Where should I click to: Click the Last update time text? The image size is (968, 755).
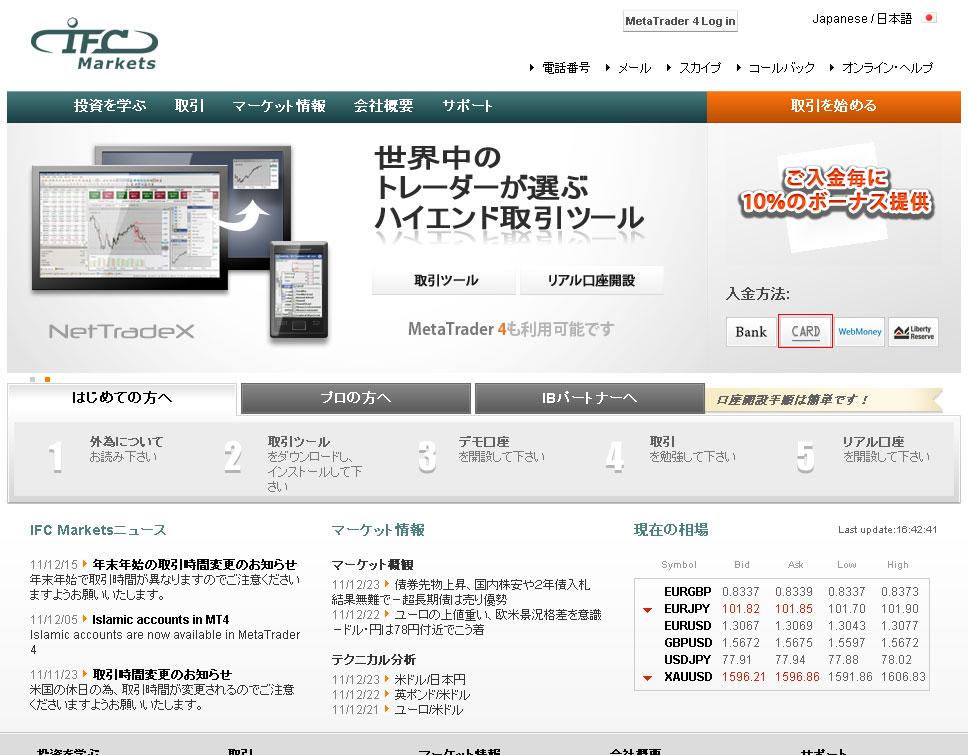[887, 530]
